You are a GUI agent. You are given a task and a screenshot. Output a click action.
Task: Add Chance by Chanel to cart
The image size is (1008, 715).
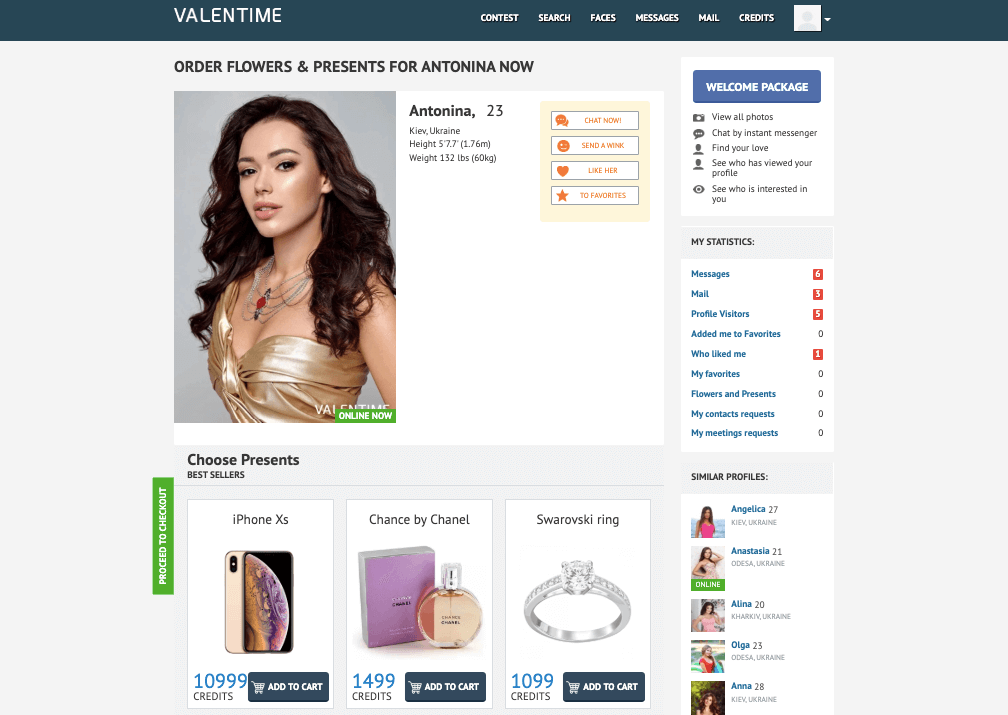point(446,687)
